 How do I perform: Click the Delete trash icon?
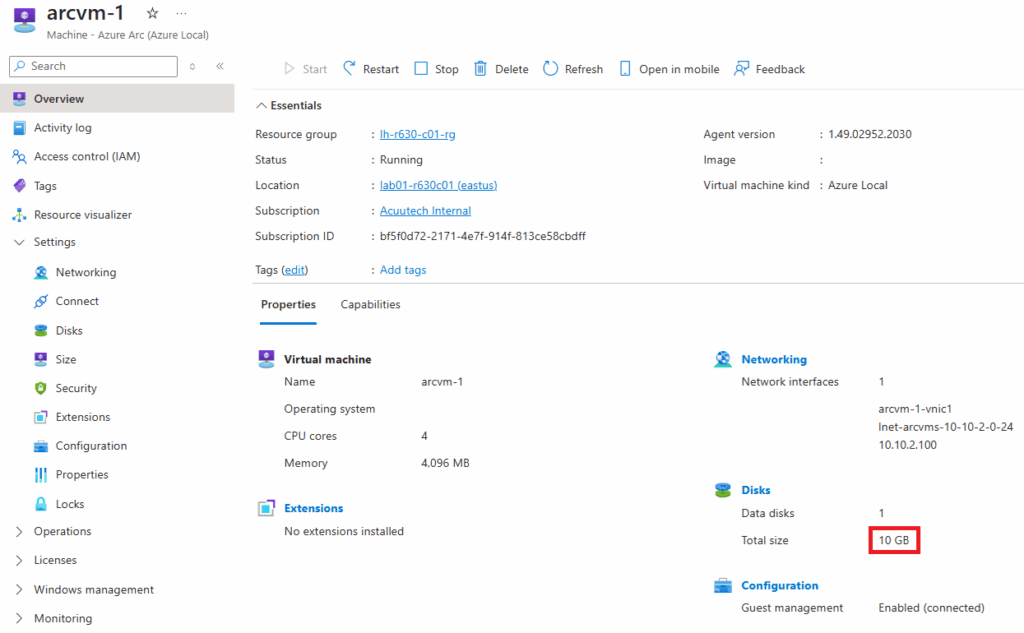pos(480,69)
